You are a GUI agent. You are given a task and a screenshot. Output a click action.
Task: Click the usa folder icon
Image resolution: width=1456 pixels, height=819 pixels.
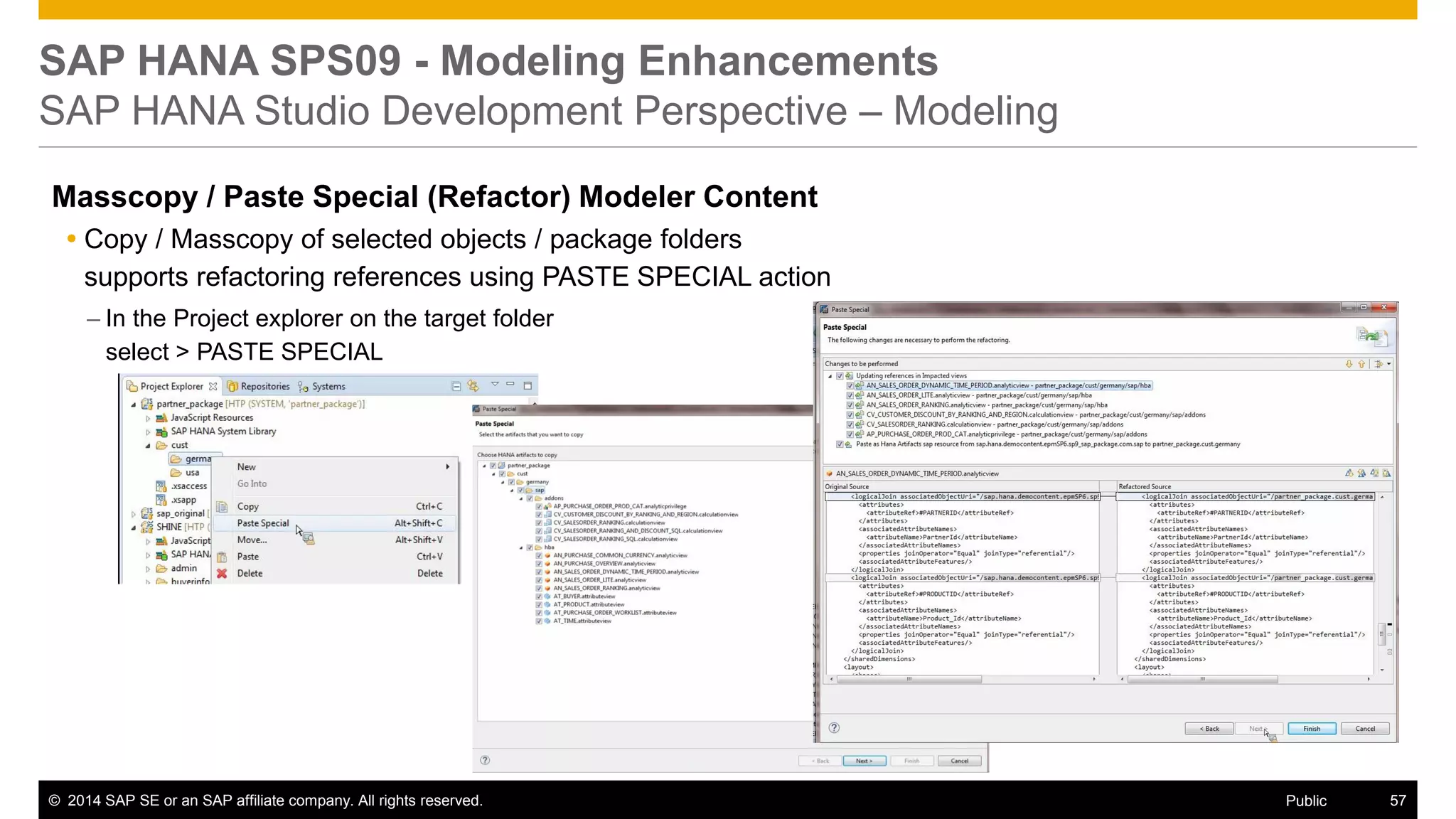coord(176,473)
